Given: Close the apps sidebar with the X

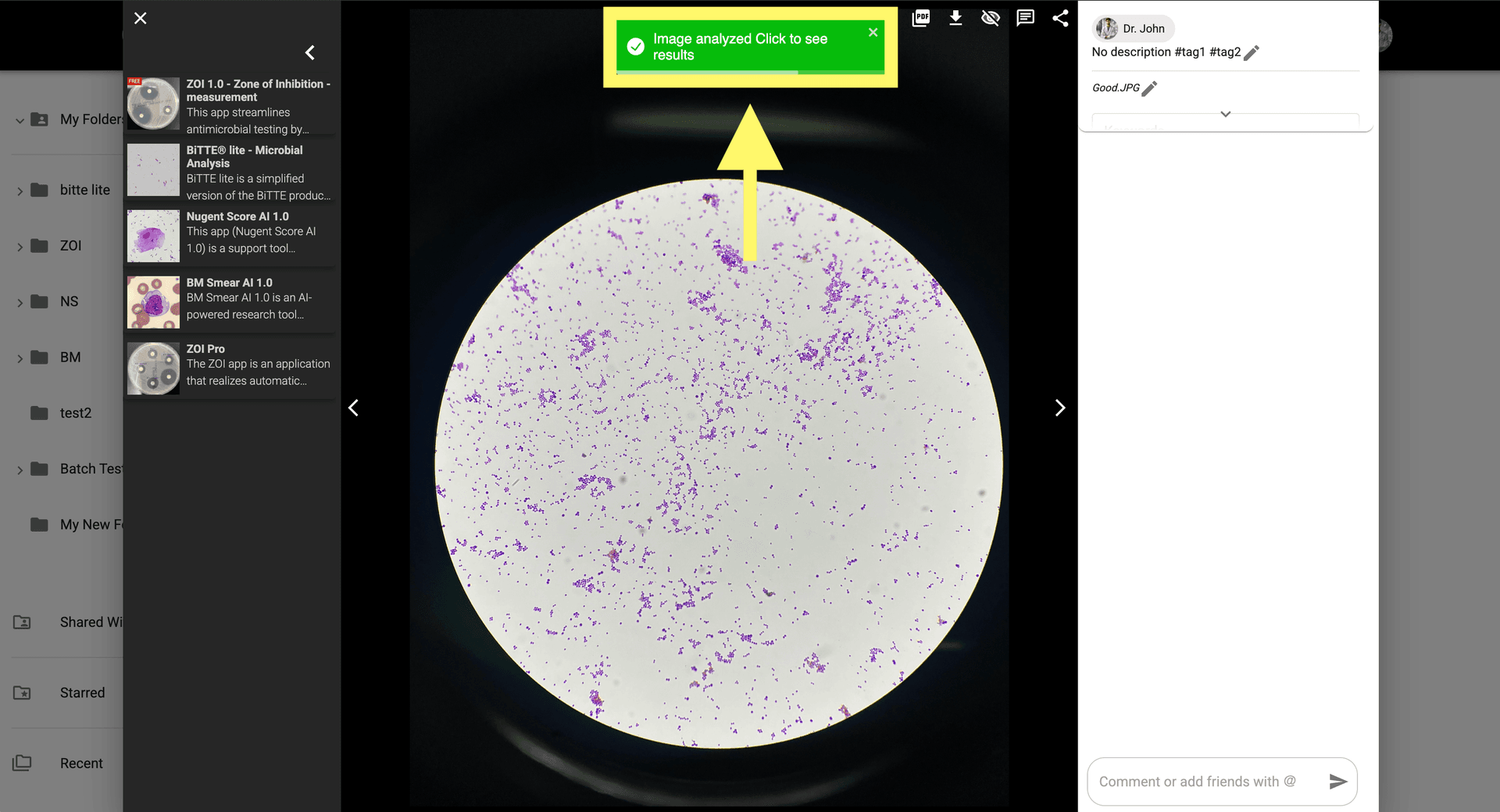Looking at the screenshot, I should coord(140,18).
